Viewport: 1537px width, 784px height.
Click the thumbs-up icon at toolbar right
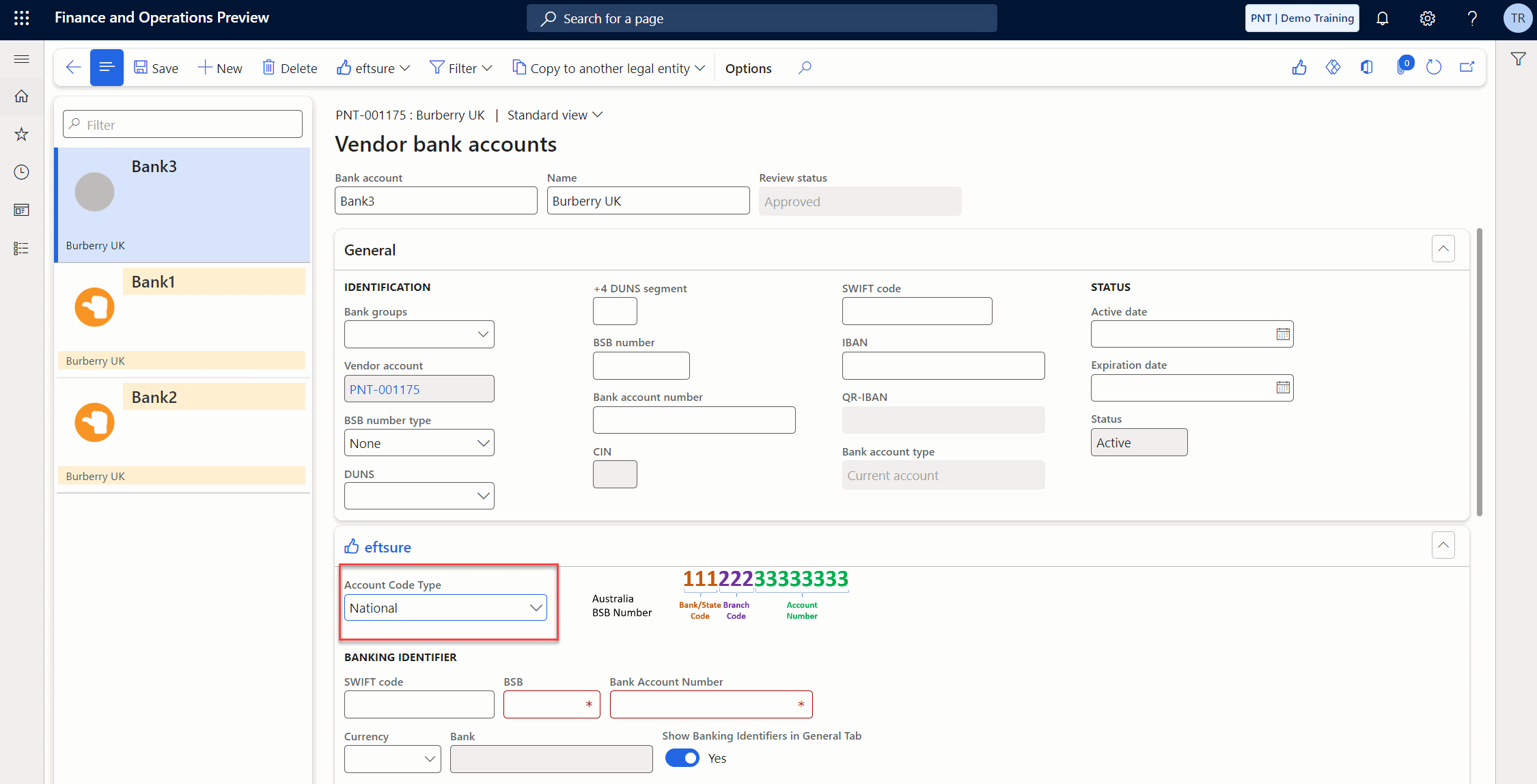(x=1299, y=68)
